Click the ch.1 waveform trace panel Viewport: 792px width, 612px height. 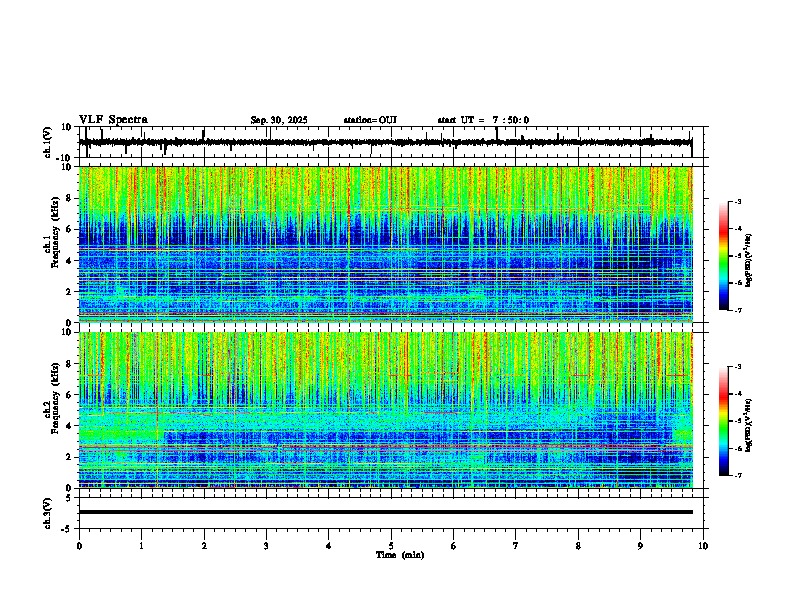coord(393,142)
